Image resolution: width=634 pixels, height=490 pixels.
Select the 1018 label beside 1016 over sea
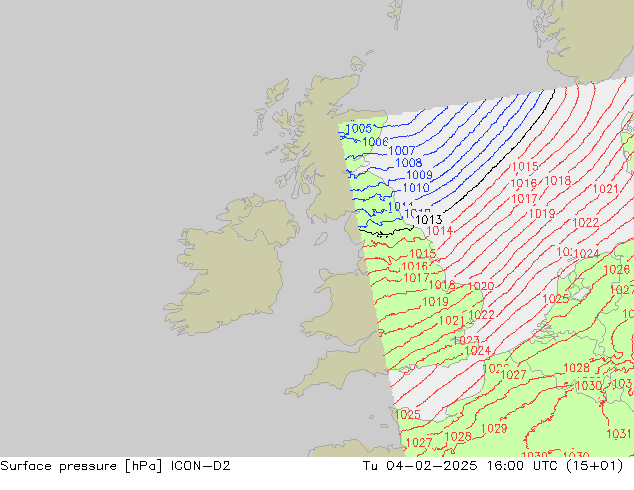tap(558, 181)
